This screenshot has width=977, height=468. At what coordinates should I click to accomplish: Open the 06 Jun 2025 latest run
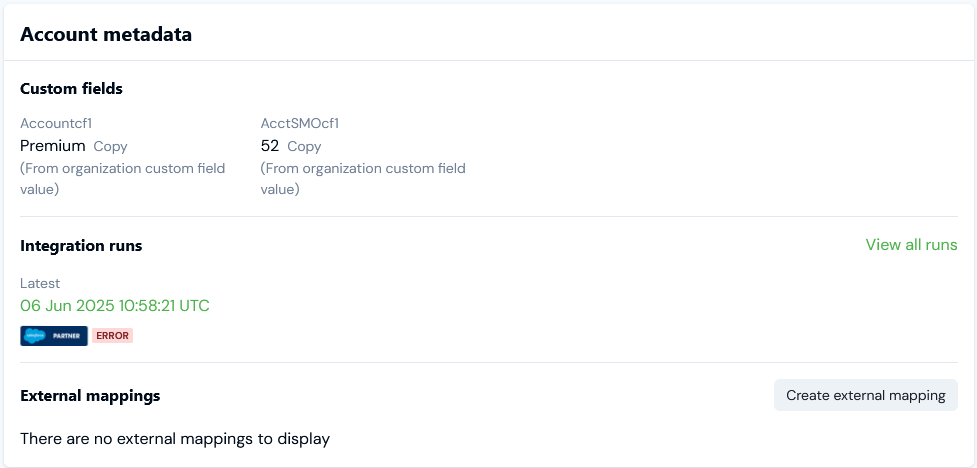pyautogui.click(x=115, y=305)
